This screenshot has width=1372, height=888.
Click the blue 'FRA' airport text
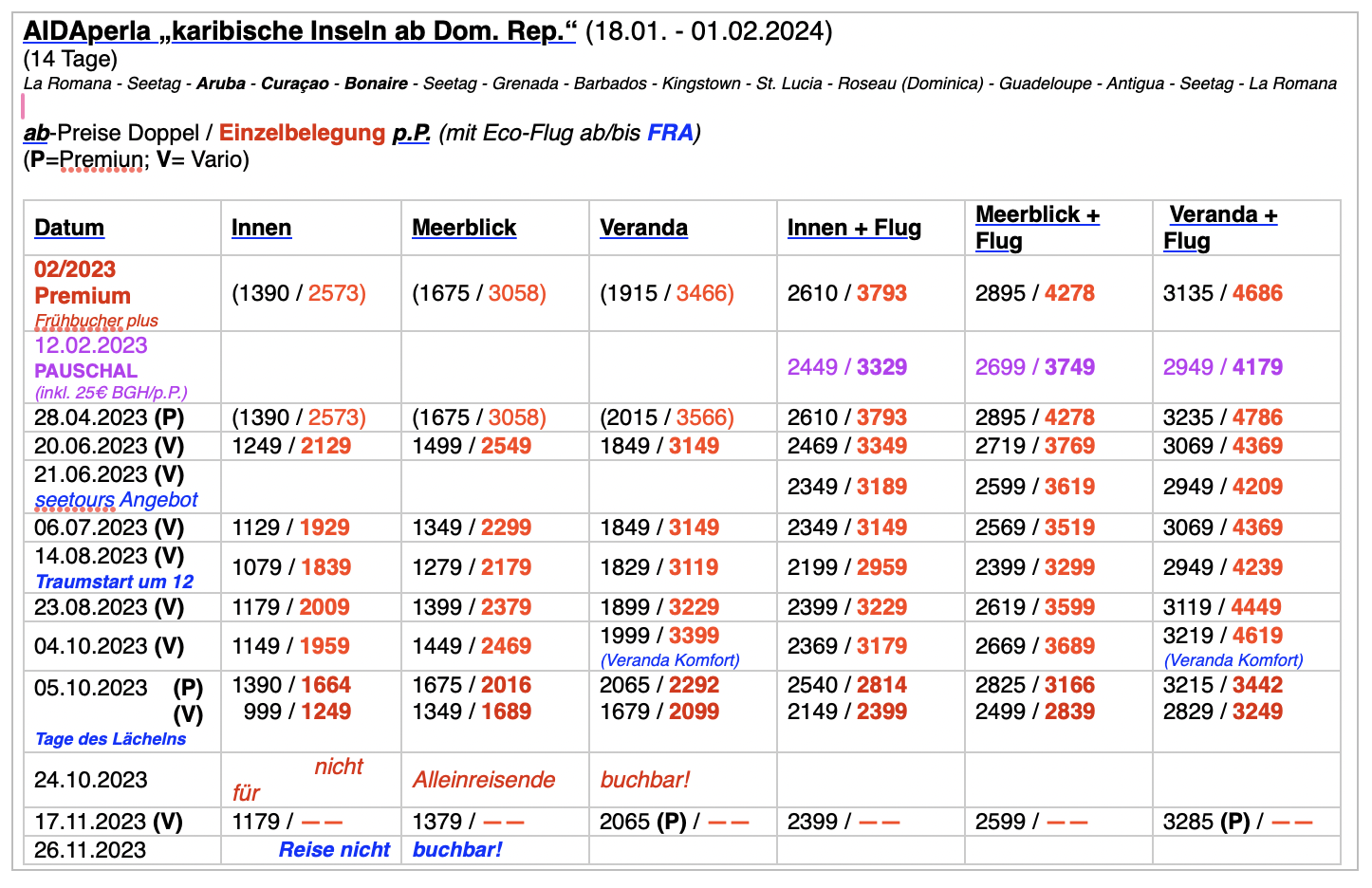[x=670, y=133]
